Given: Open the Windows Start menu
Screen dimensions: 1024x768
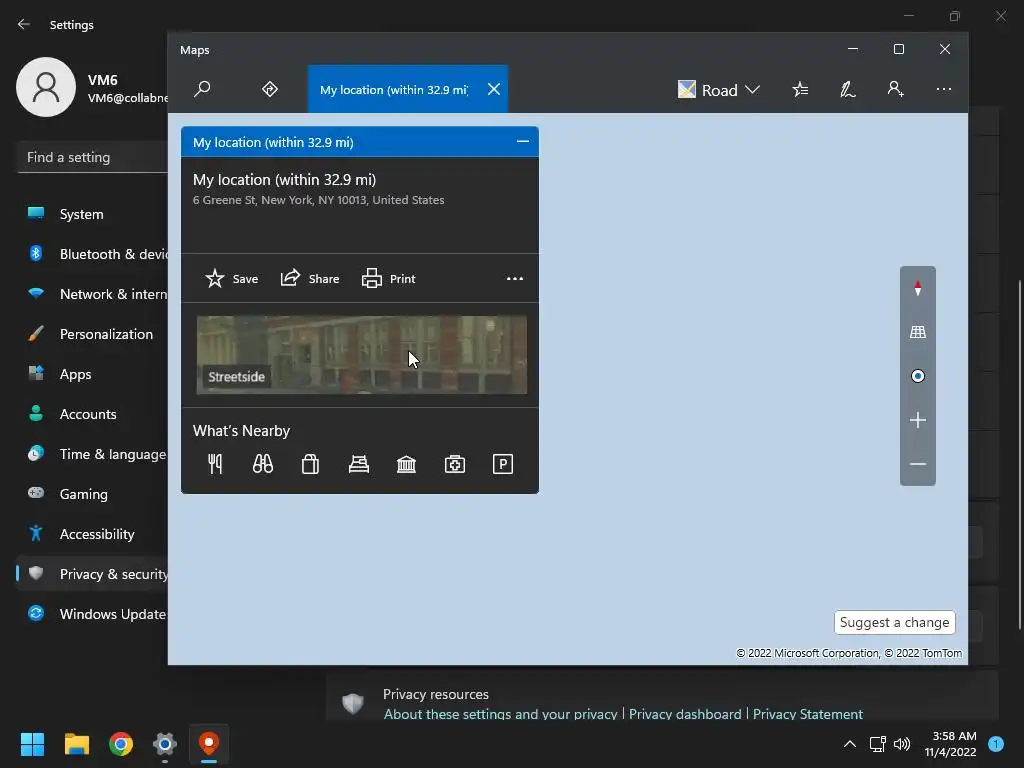Looking at the screenshot, I should [32, 743].
